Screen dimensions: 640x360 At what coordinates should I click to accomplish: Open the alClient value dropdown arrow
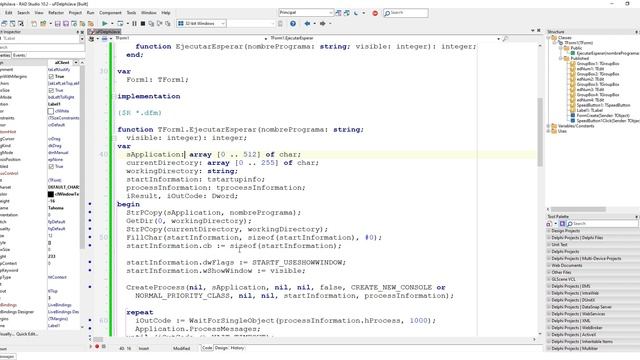76,63
